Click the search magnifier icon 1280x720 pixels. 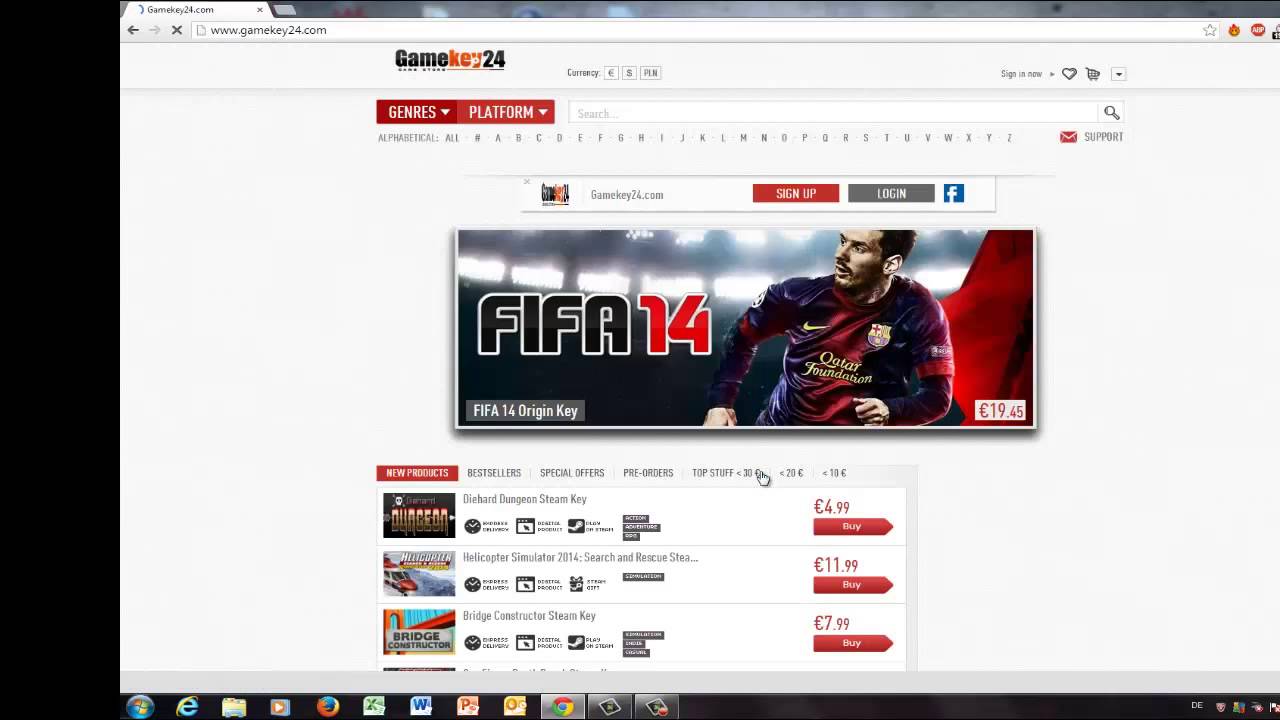(1111, 113)
